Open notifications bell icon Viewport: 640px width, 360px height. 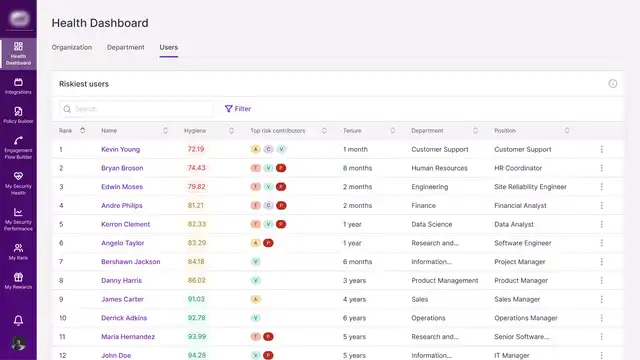(x=18, y=320)
